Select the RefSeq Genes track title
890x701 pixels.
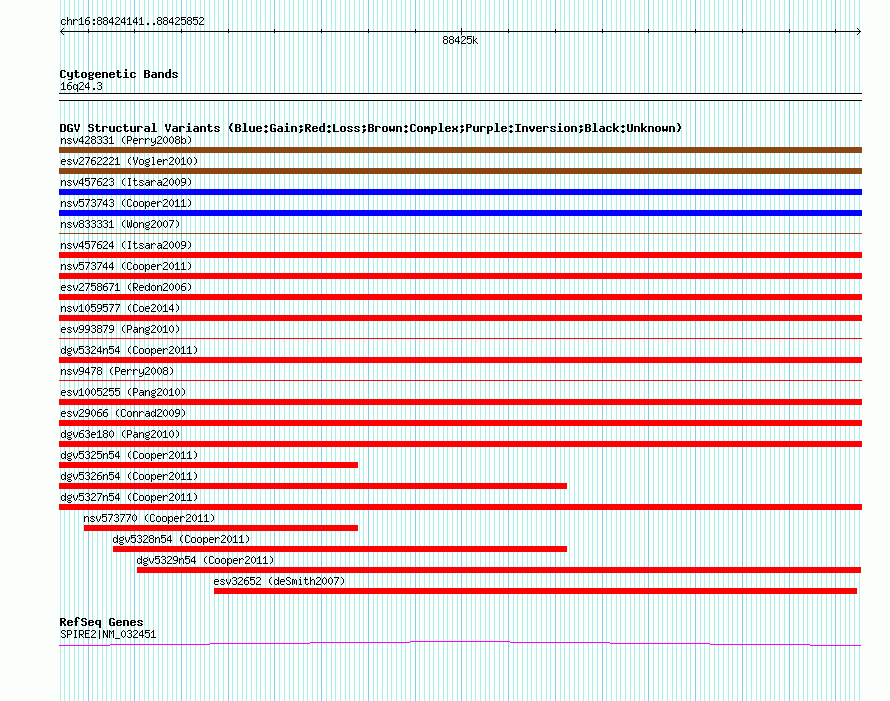(x=101, y=622)
